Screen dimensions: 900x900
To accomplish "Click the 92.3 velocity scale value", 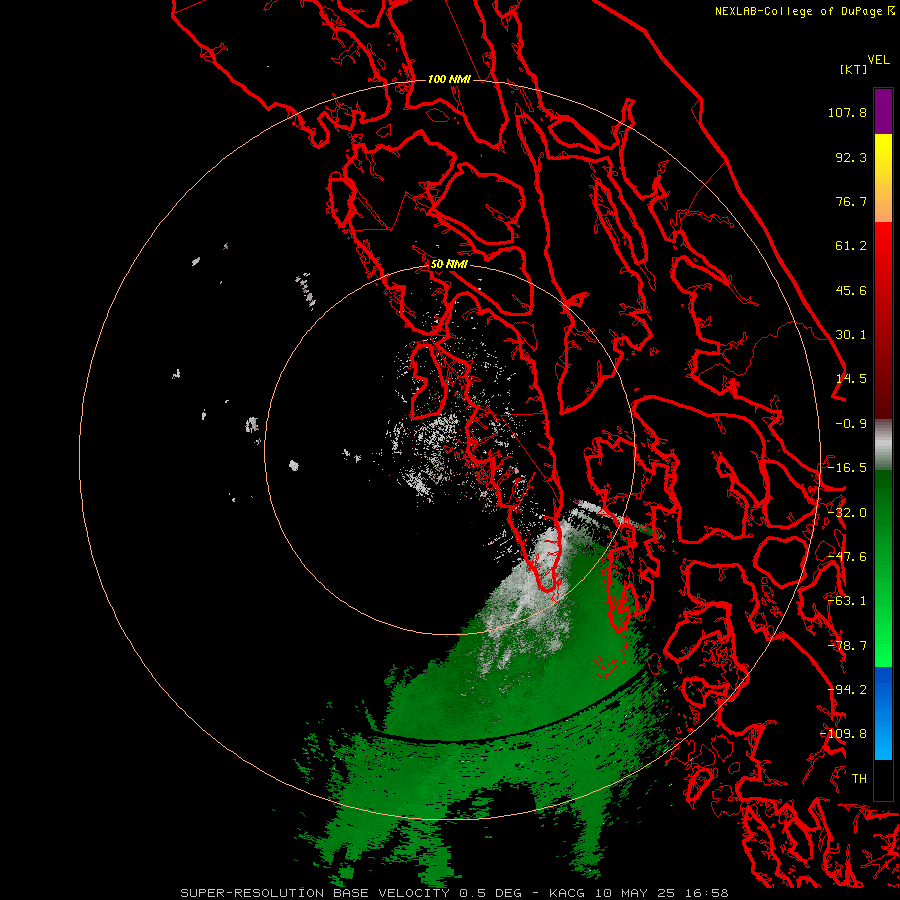I will (851, 157).
